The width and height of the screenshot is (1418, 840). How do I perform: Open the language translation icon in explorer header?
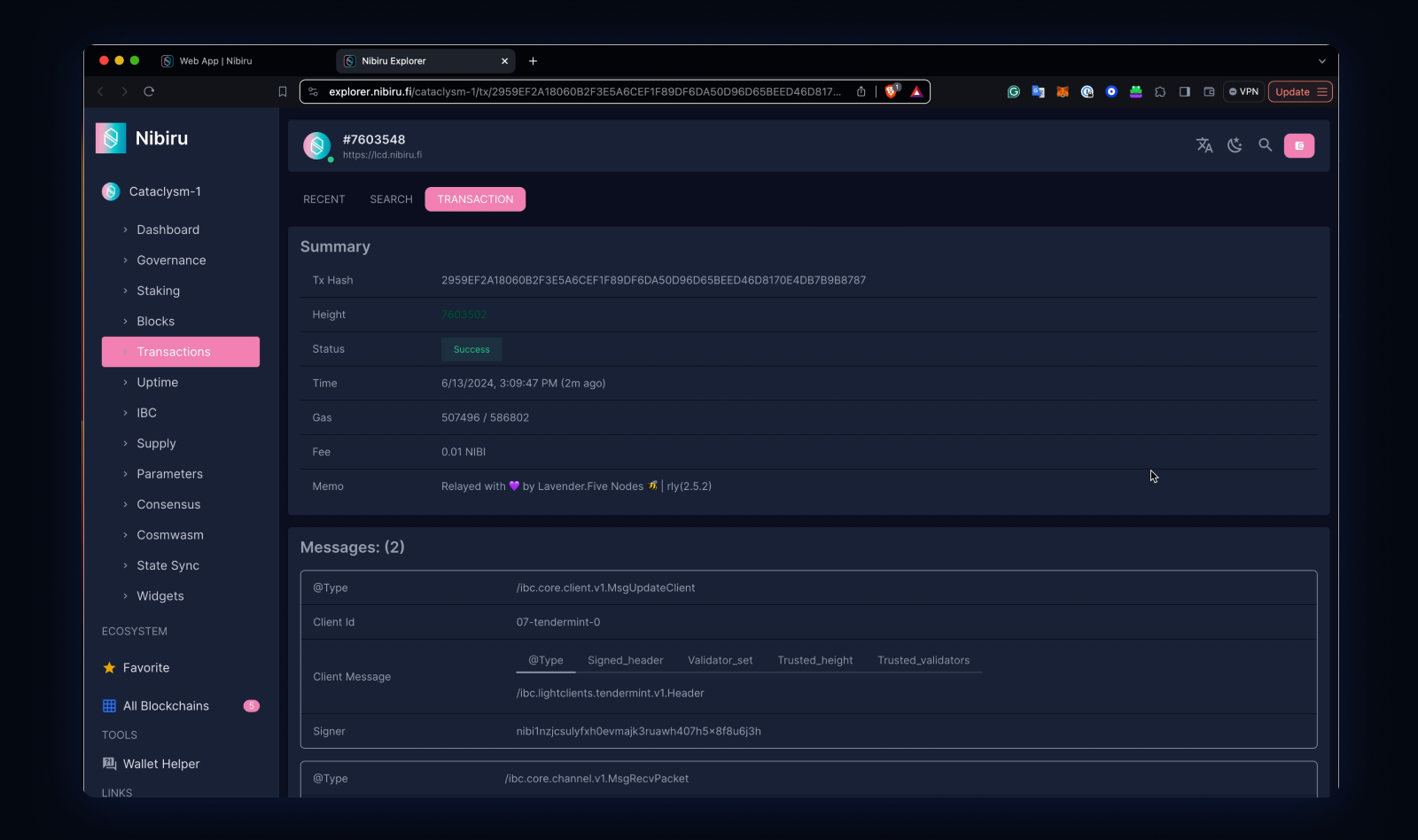[x=1204, y=145]
